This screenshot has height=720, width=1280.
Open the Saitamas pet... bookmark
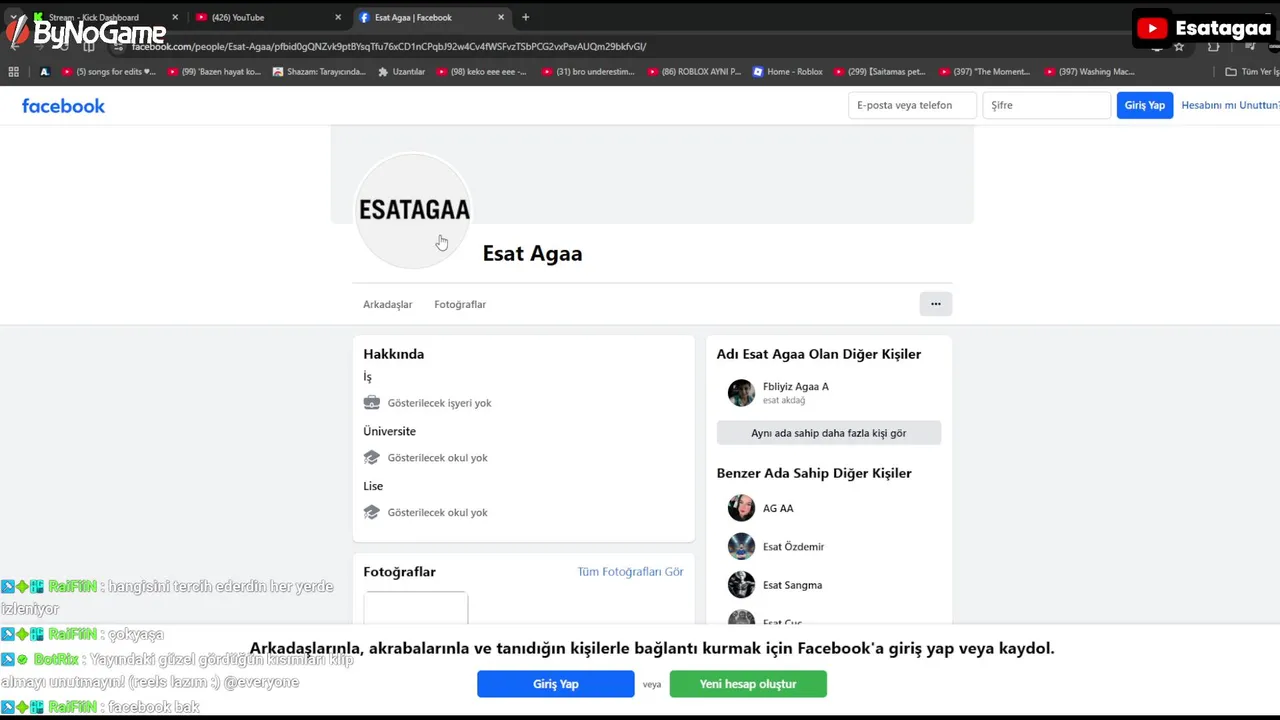[x=879, y=72]
